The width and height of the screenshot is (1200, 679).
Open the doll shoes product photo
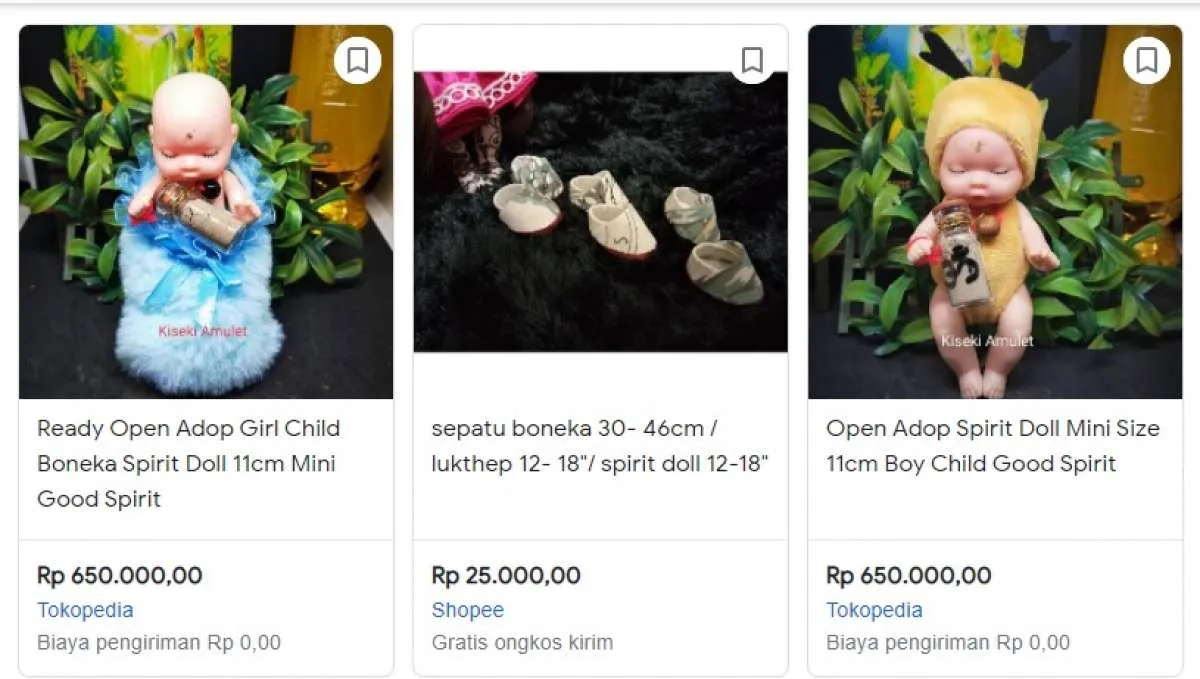[x=600, y=212]
